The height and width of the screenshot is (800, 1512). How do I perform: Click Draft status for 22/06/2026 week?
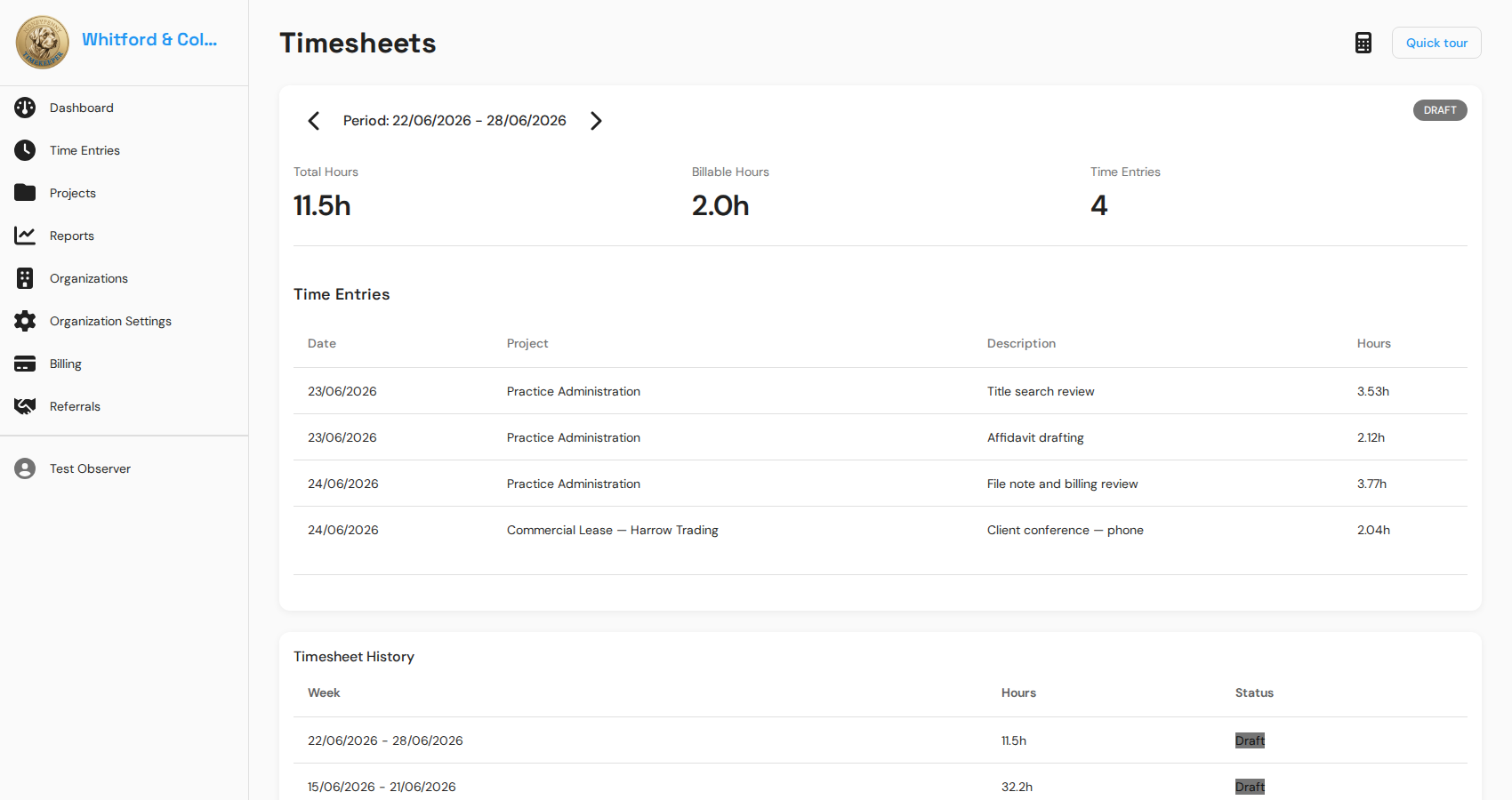coord(1250,740)
